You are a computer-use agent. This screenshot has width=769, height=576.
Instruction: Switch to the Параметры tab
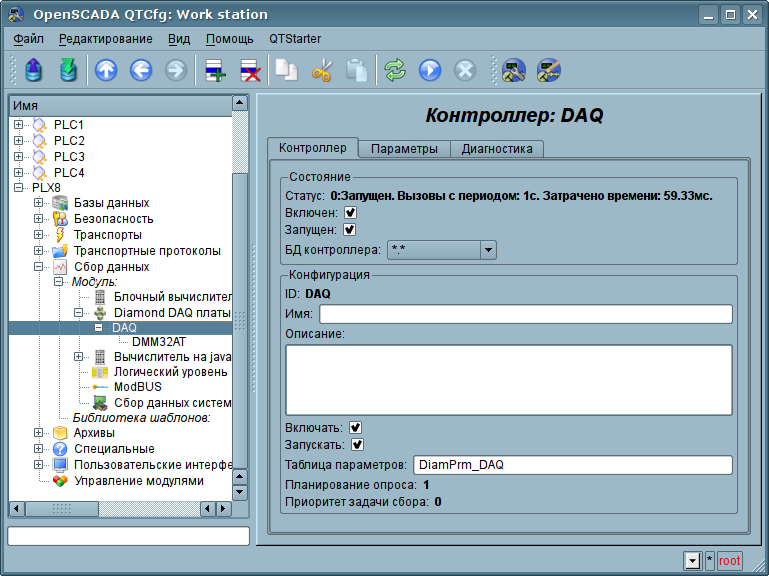[x=404, y=149]
